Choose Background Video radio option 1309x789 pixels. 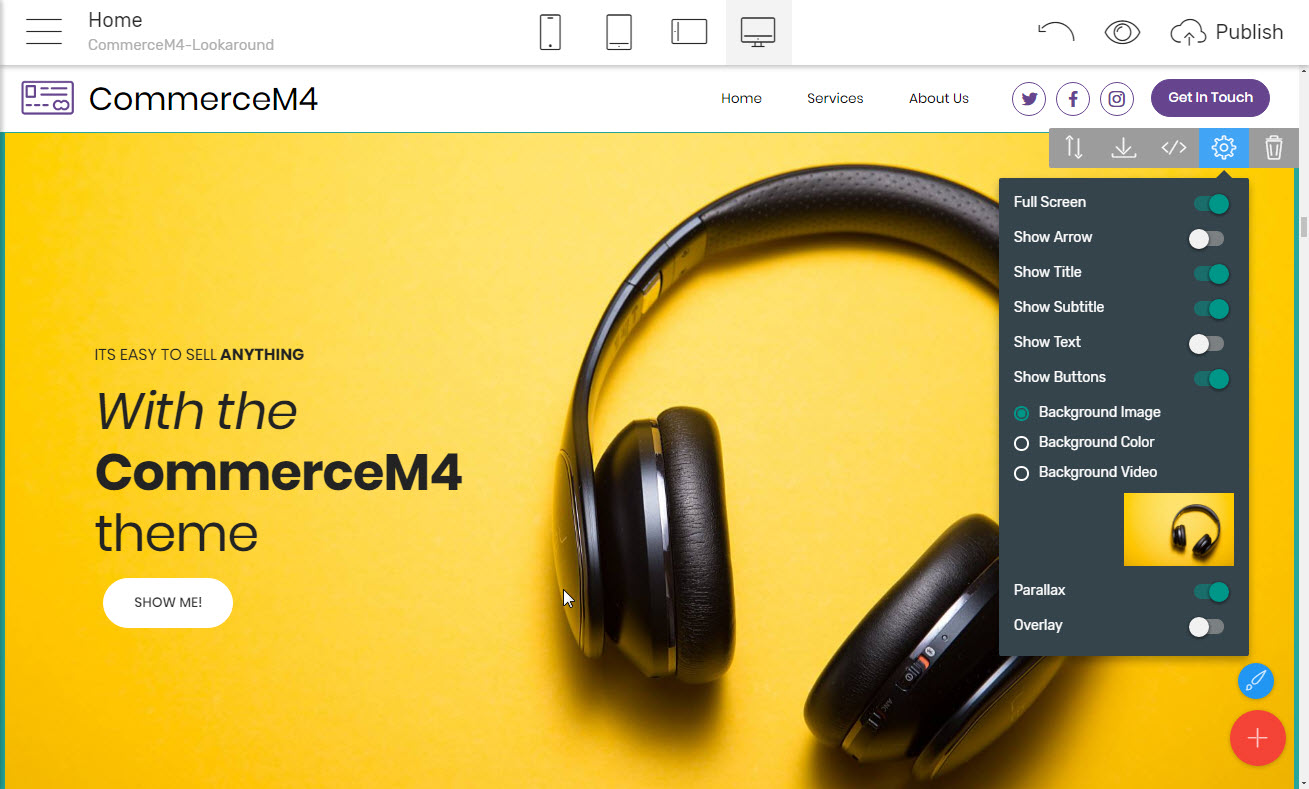click(x=1022, y=473)
